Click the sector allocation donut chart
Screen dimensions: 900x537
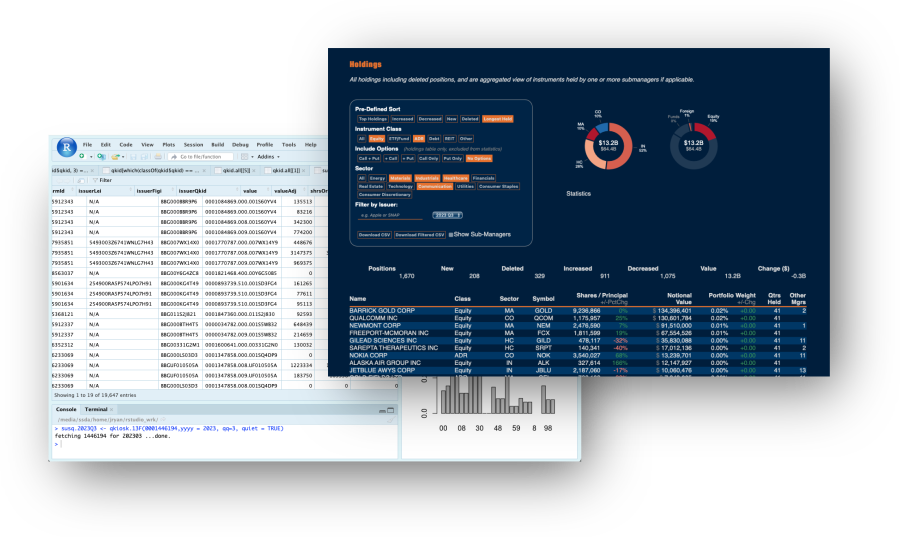tap(608, 146)
